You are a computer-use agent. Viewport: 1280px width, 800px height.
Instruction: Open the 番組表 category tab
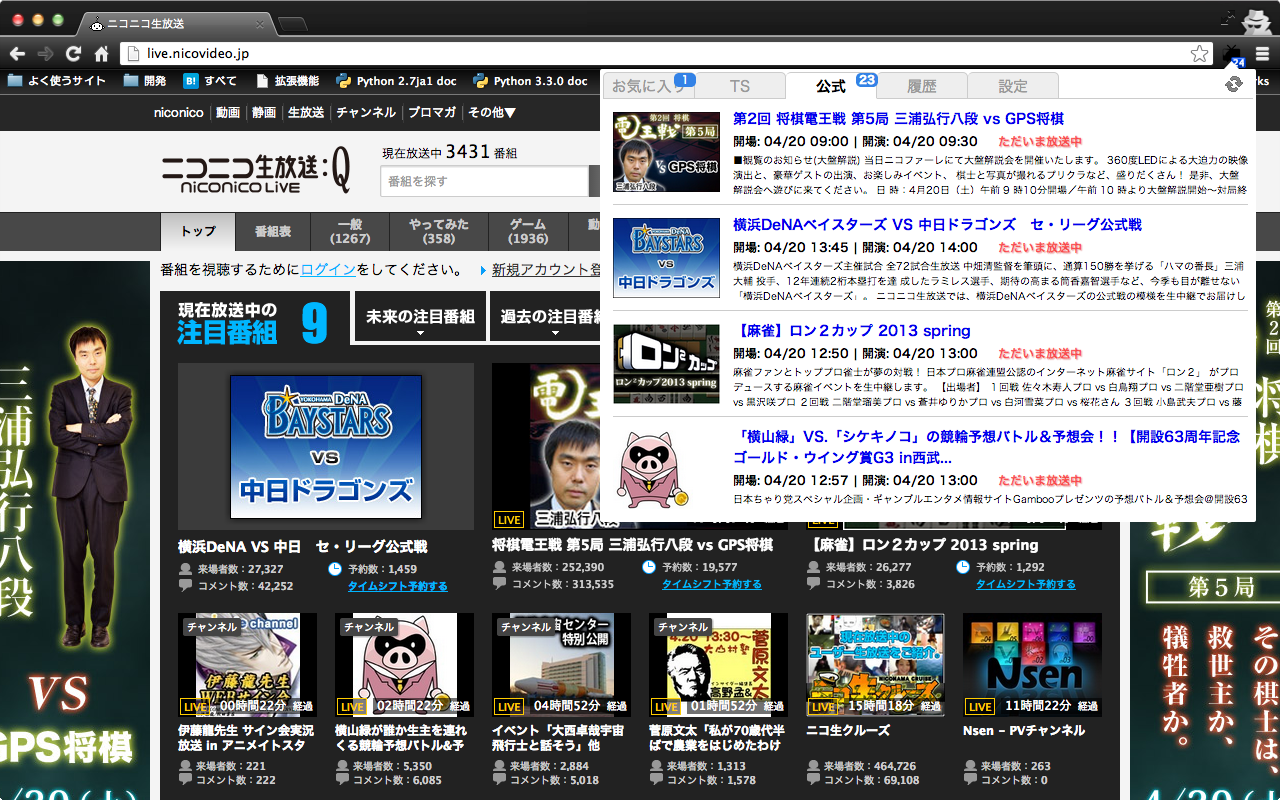[x=273, y=231]
